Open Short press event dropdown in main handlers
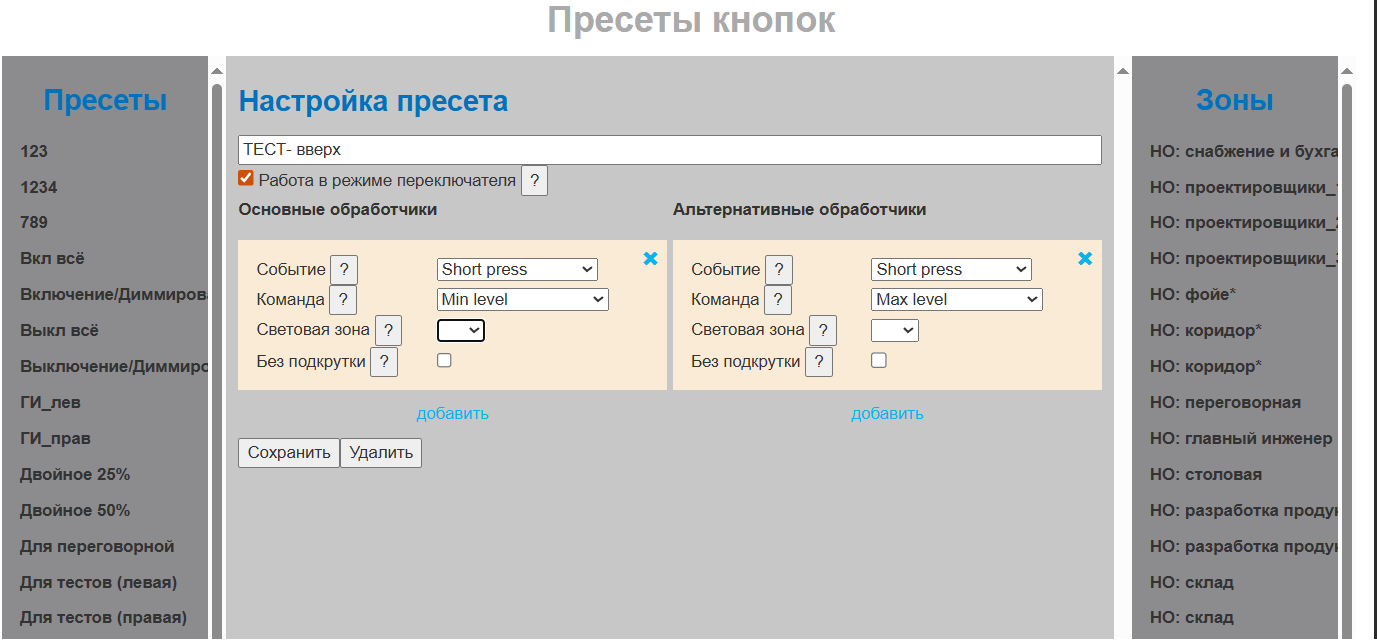This screenshot has height=644, width=1377. [517, 270]
